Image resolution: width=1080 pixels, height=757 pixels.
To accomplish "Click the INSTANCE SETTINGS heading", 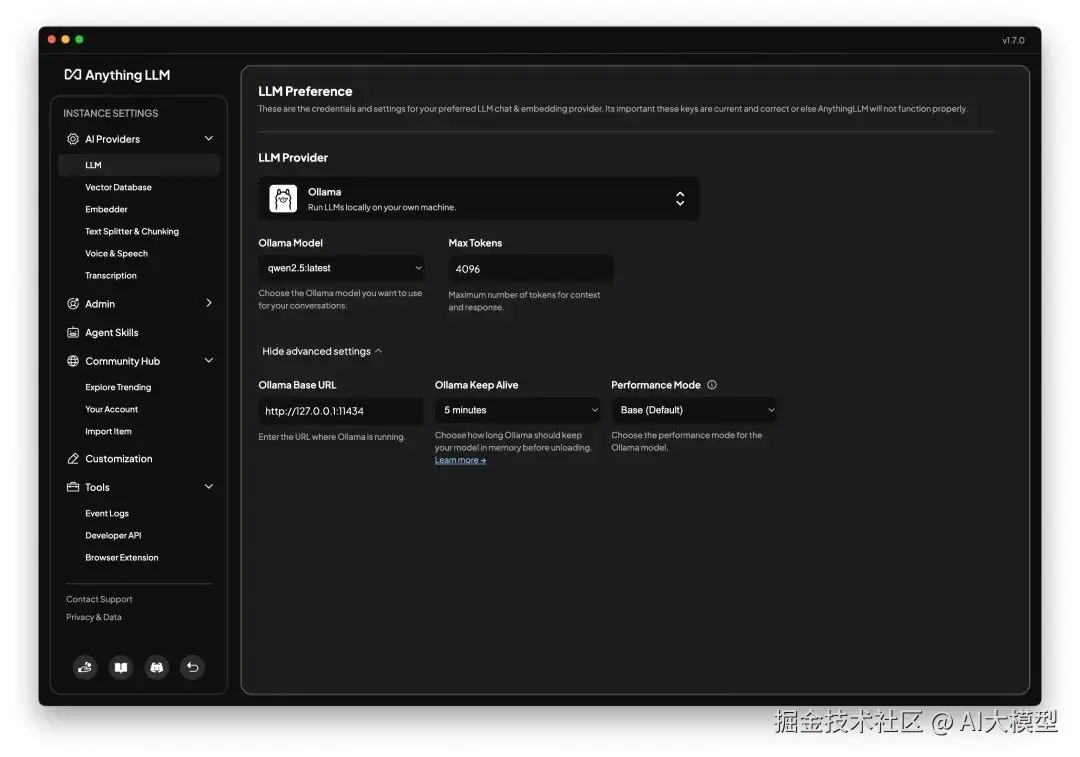I will click(111, 113).
